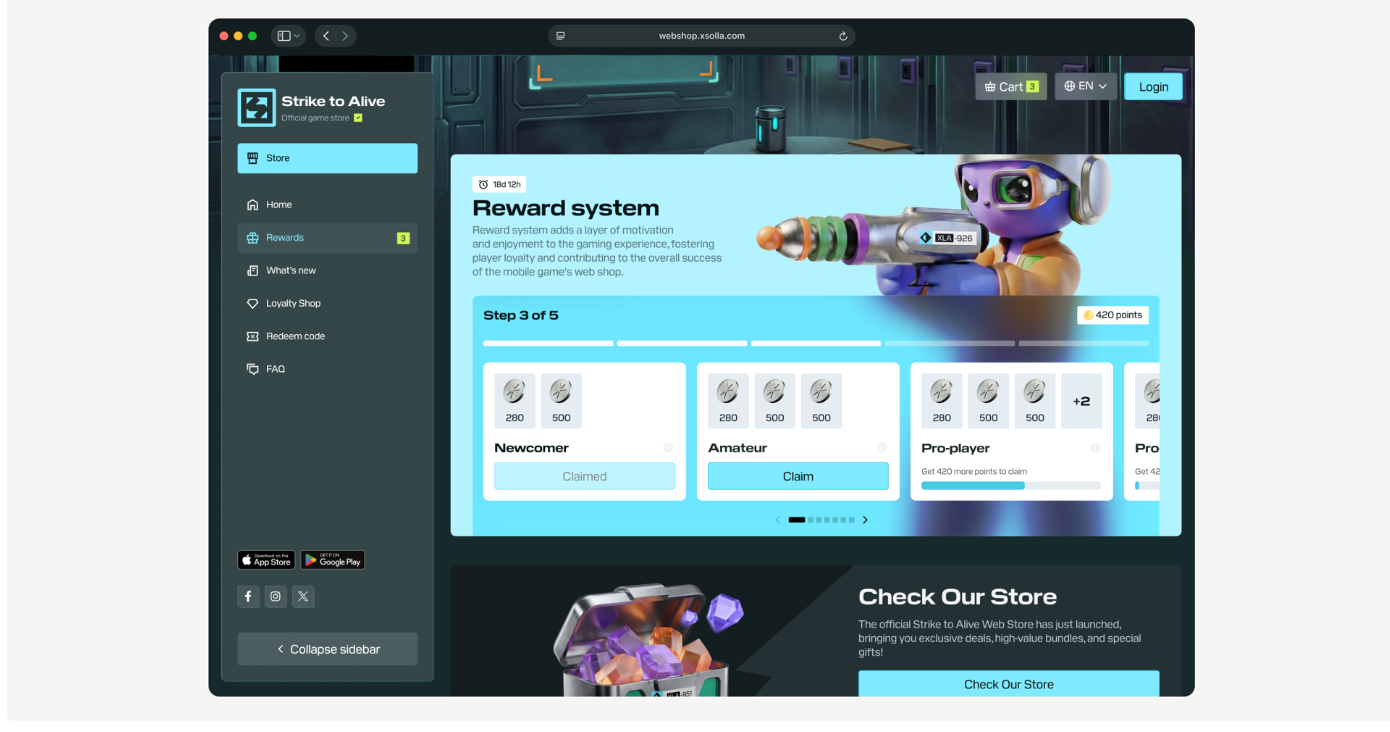This screenshot has width=1390, height=732.
Task: Open the Google Play download badge
Action: point(333,560)
